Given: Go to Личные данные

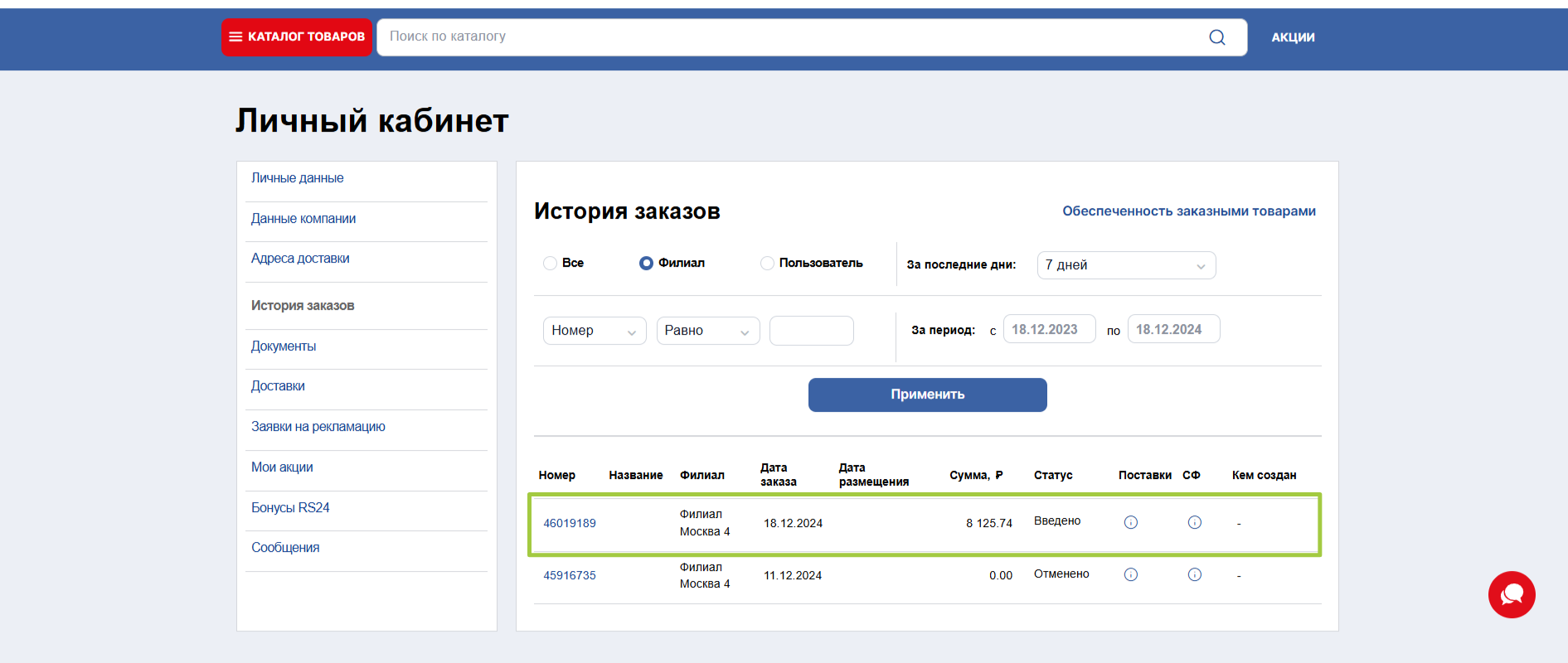Looking at the screenshot, I should pos(298,178).
